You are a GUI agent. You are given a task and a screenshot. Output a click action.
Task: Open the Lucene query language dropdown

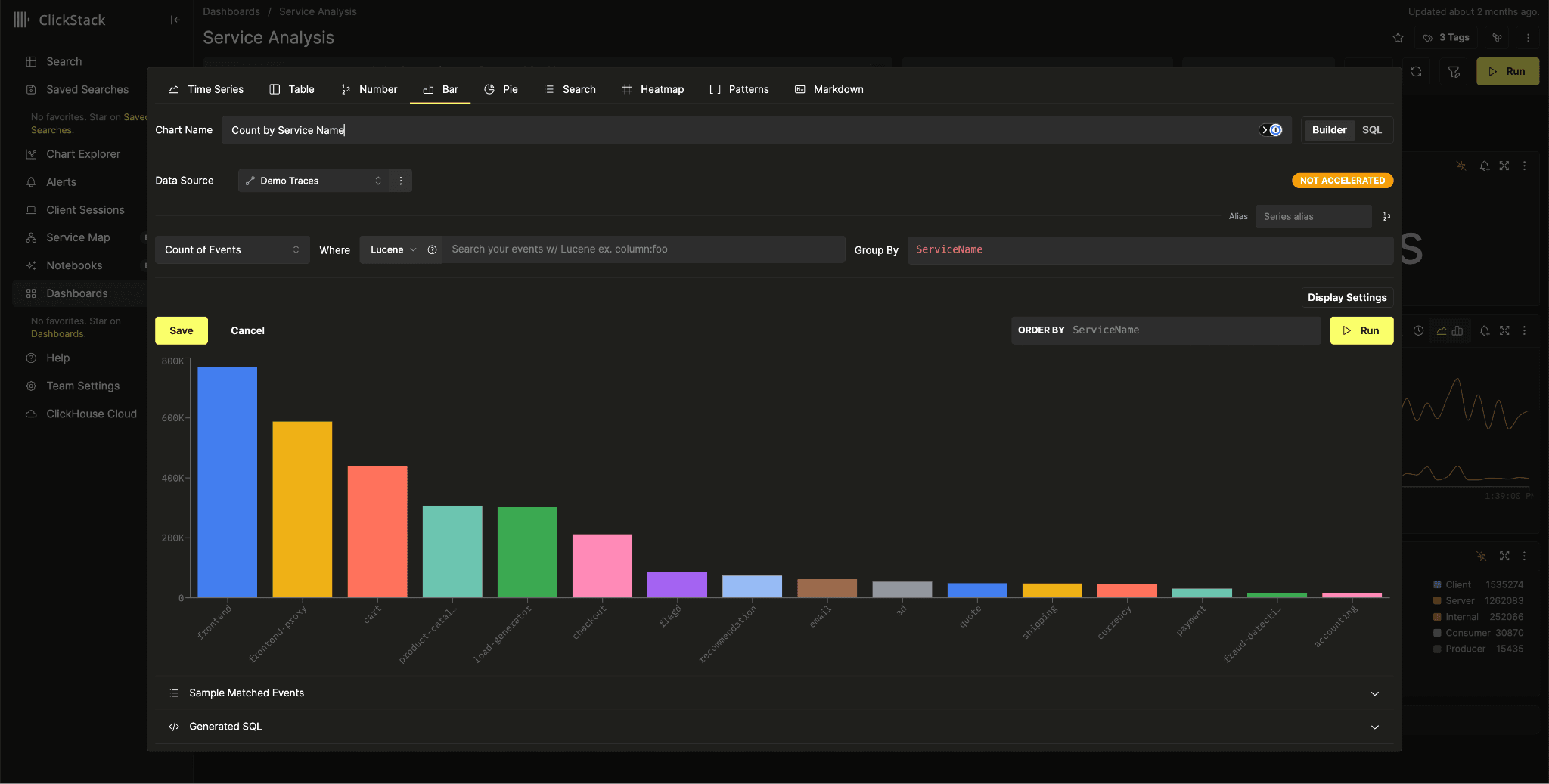coord(393,249)
